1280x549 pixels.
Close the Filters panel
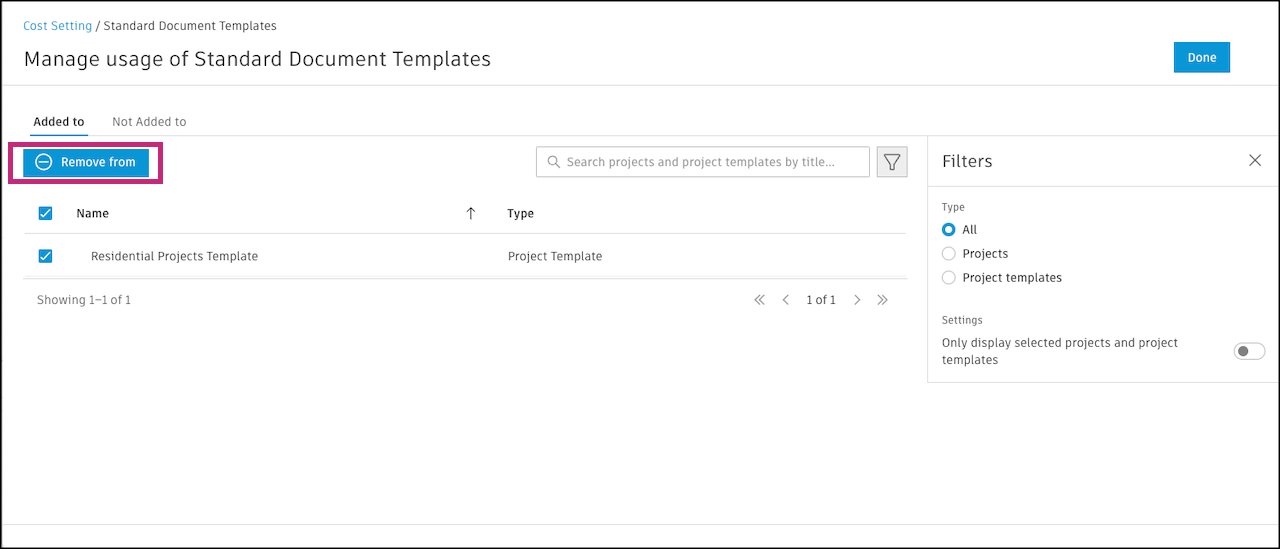click(x=1255, y=161)
